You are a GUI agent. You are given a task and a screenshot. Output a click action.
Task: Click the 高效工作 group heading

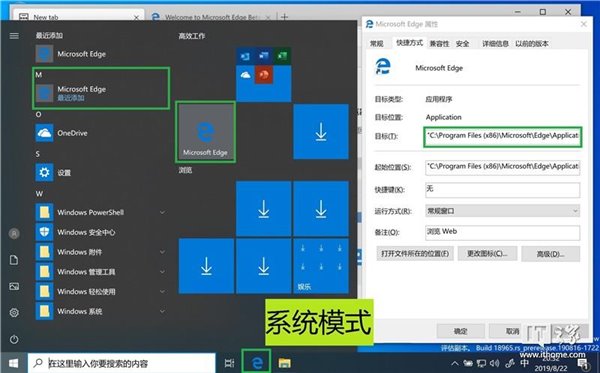tap(192, 36)
